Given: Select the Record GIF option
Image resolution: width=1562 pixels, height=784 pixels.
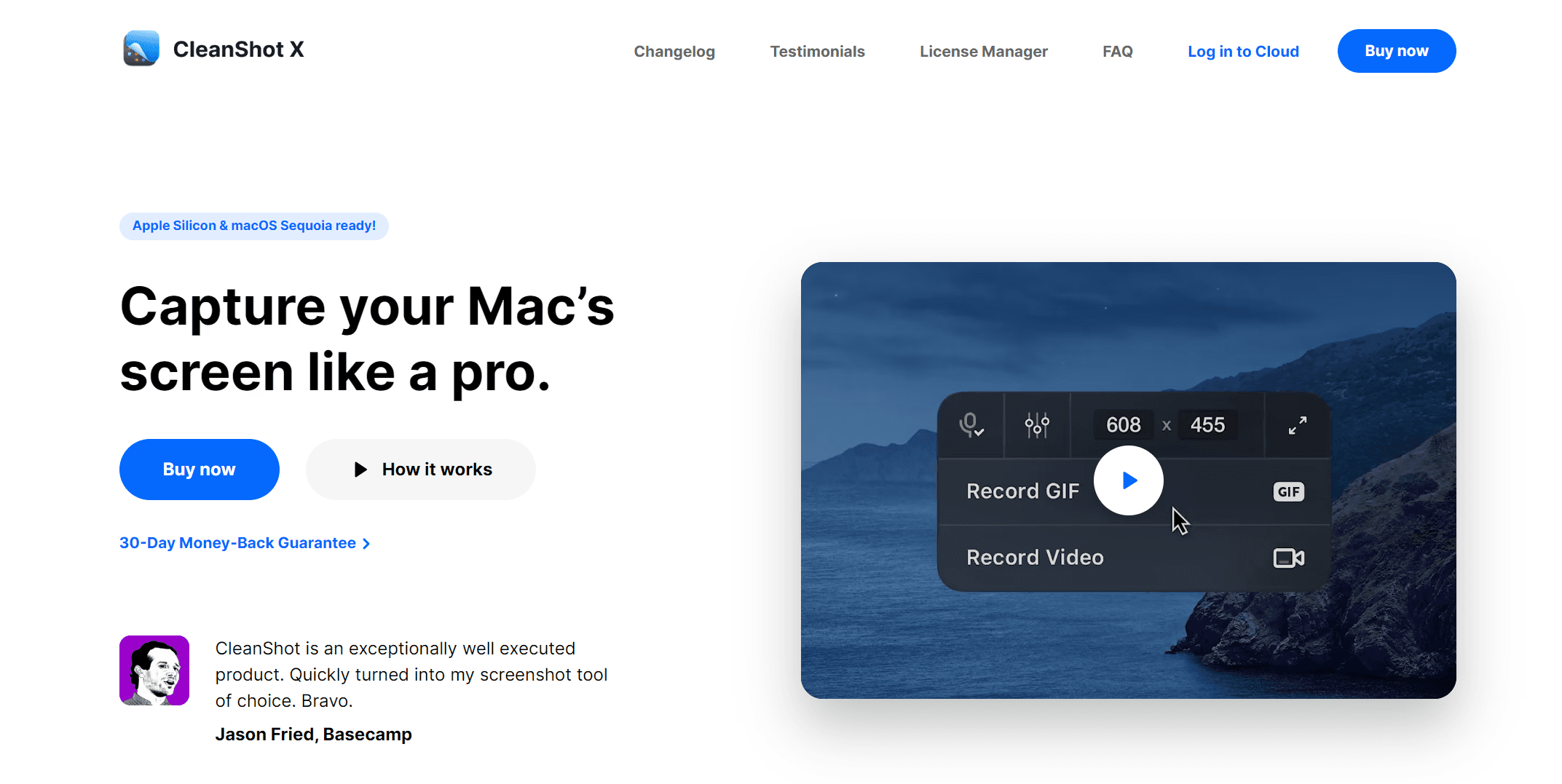Looking at the screenshot, I should click(1134, 491).
